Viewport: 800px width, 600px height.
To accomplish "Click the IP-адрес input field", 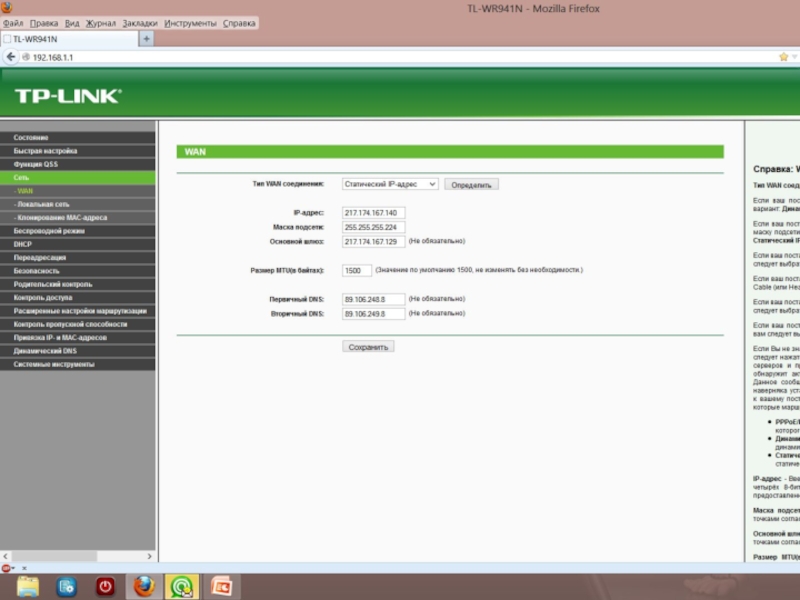I will pyautogui.click(x=373, y=213).
